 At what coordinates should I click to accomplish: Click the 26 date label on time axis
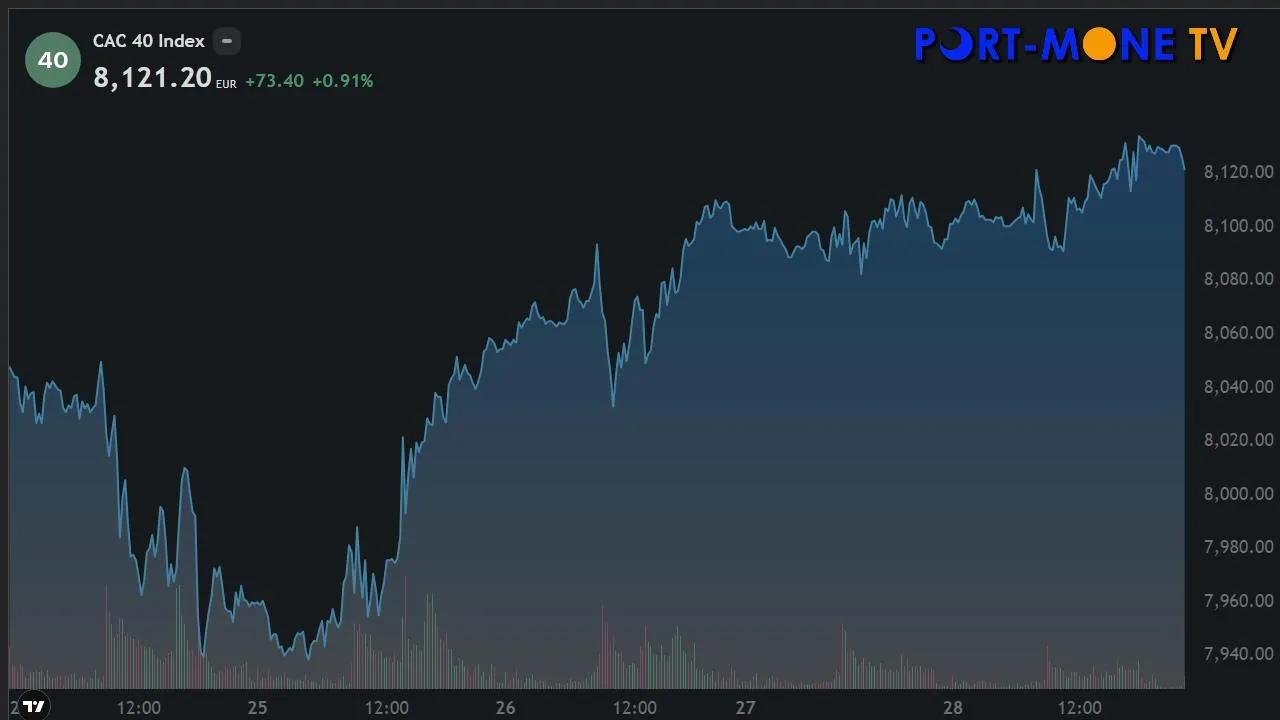coord(505,707)
